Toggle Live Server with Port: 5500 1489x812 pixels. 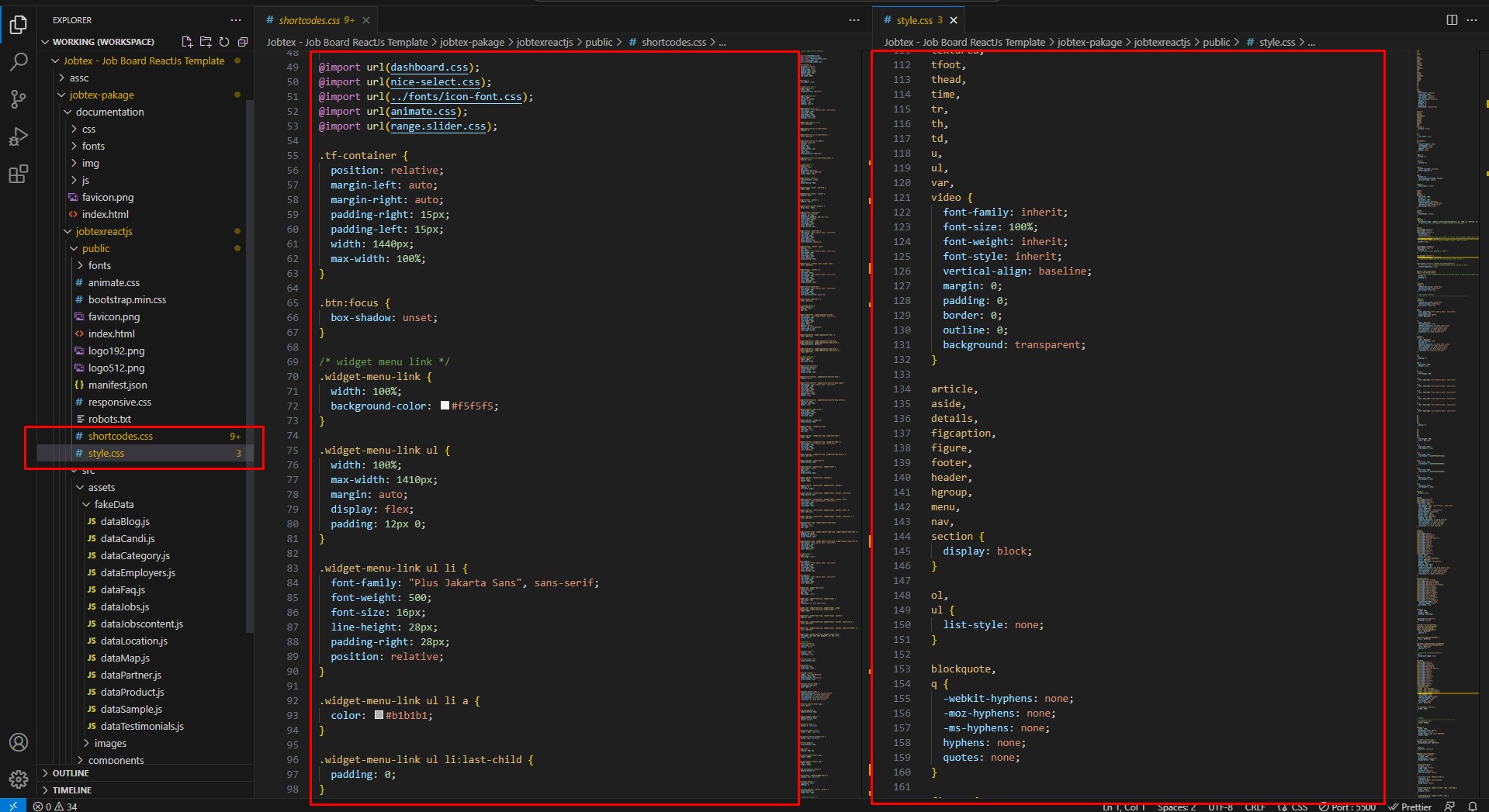pyautogui.click(x=1347, y=807)
